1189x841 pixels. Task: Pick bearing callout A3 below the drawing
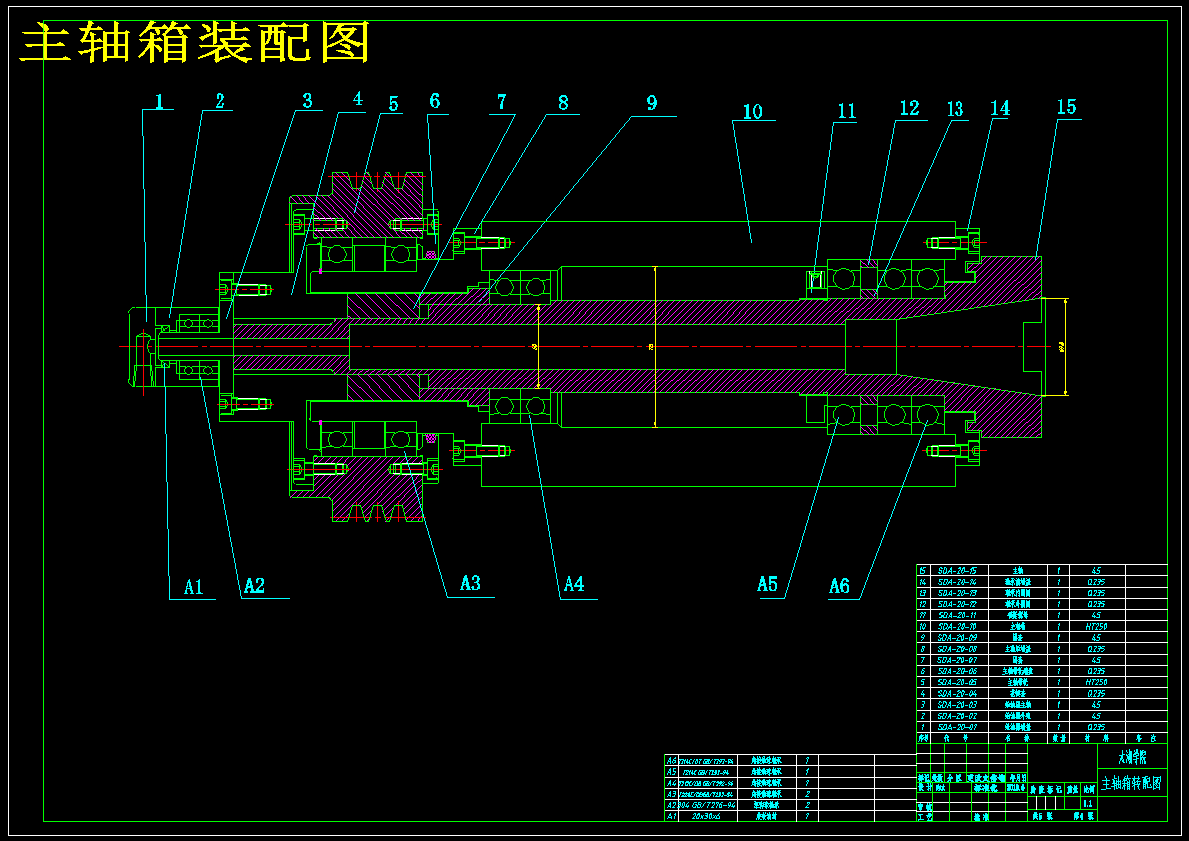point(471,582)
